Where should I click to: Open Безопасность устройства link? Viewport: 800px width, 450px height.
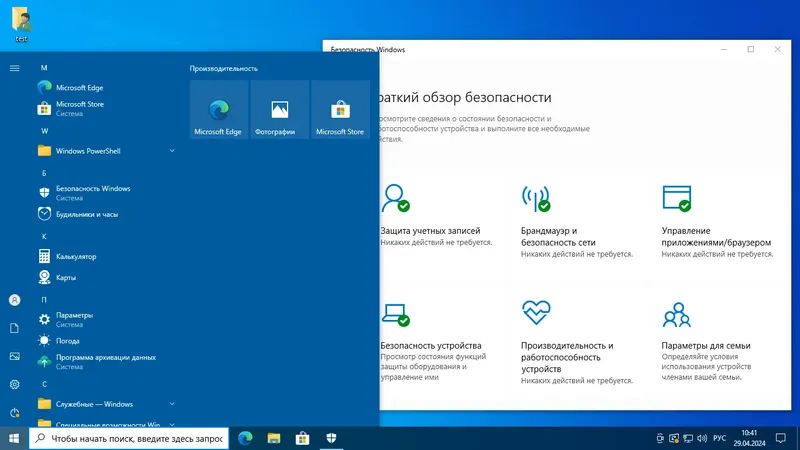click(x=431, y=345)
